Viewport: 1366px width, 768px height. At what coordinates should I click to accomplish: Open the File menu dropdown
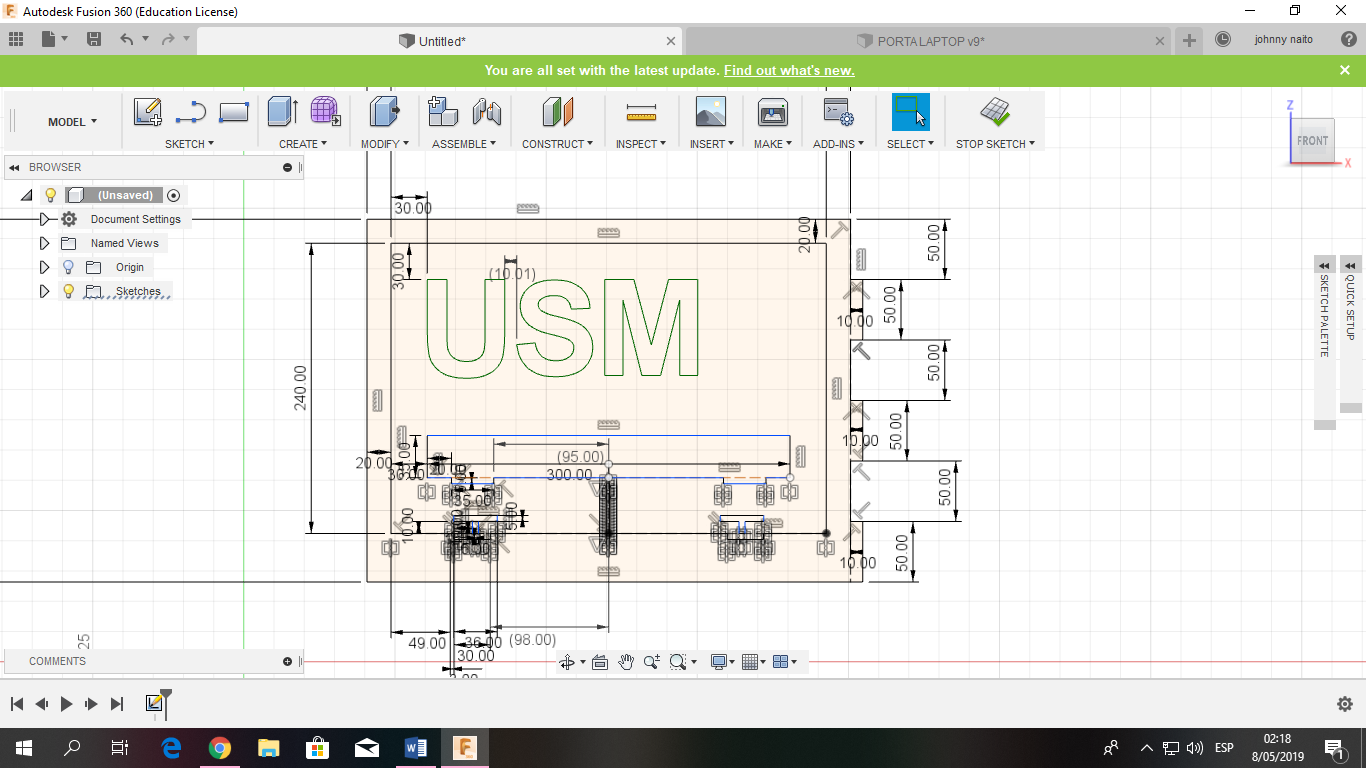pos(55,39)
